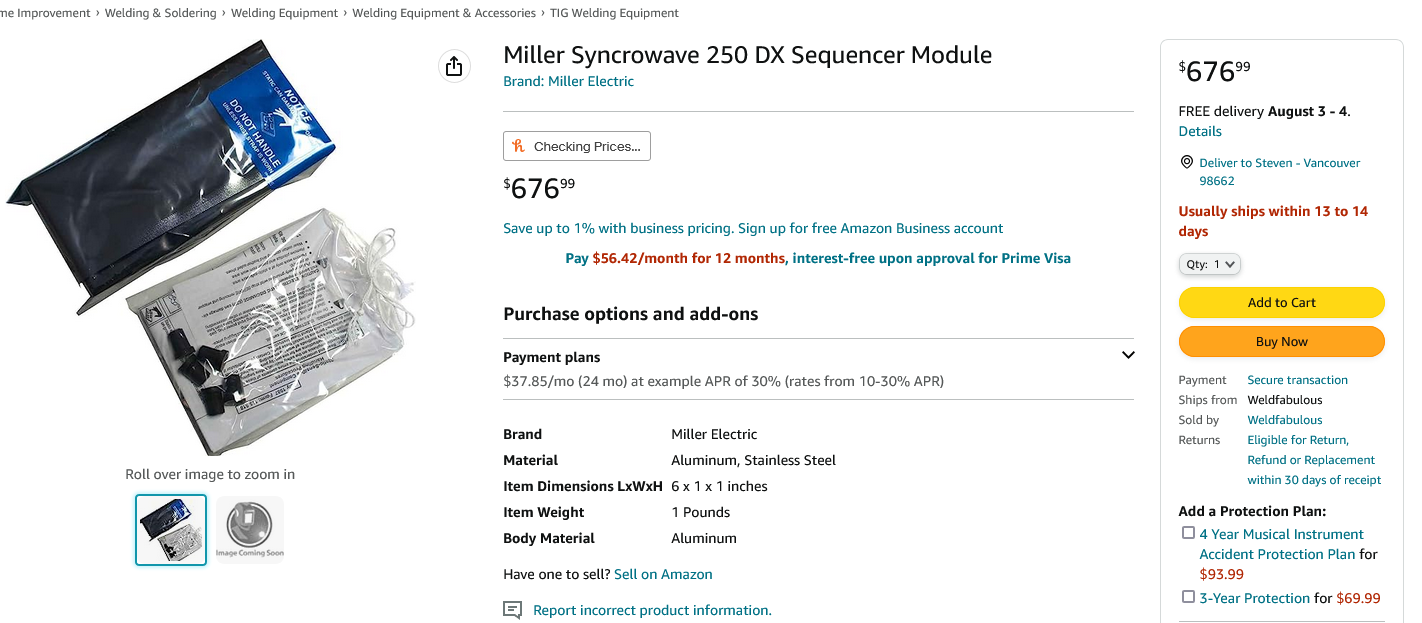Open the Sell on Amazon link
The image size is (1422, 623).
click(663, 574)
